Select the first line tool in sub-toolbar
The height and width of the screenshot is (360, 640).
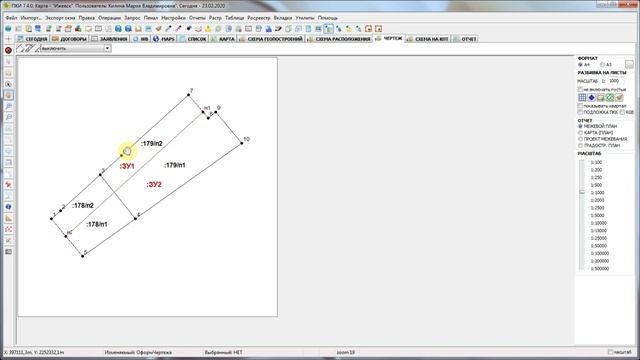[20, 49]
